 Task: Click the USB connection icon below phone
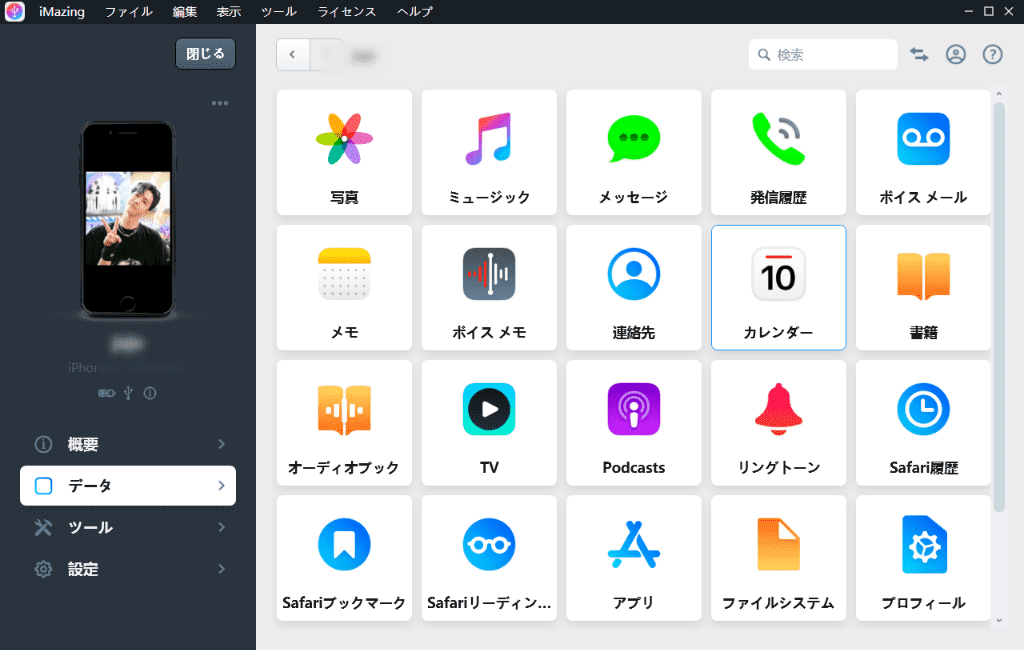point(128,393)
